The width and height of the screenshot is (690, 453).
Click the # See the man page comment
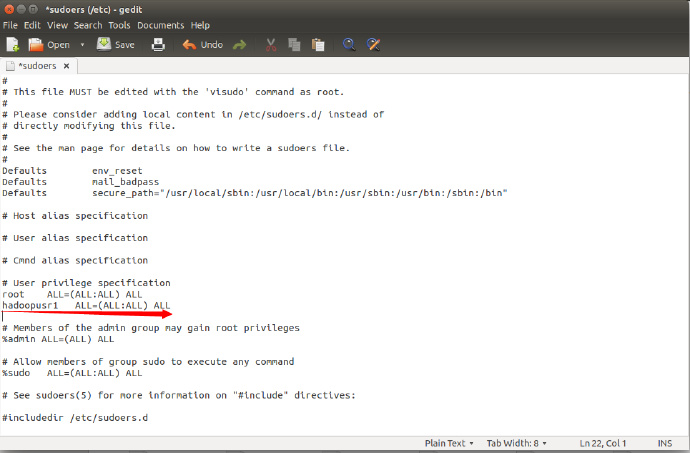point(176,148)
